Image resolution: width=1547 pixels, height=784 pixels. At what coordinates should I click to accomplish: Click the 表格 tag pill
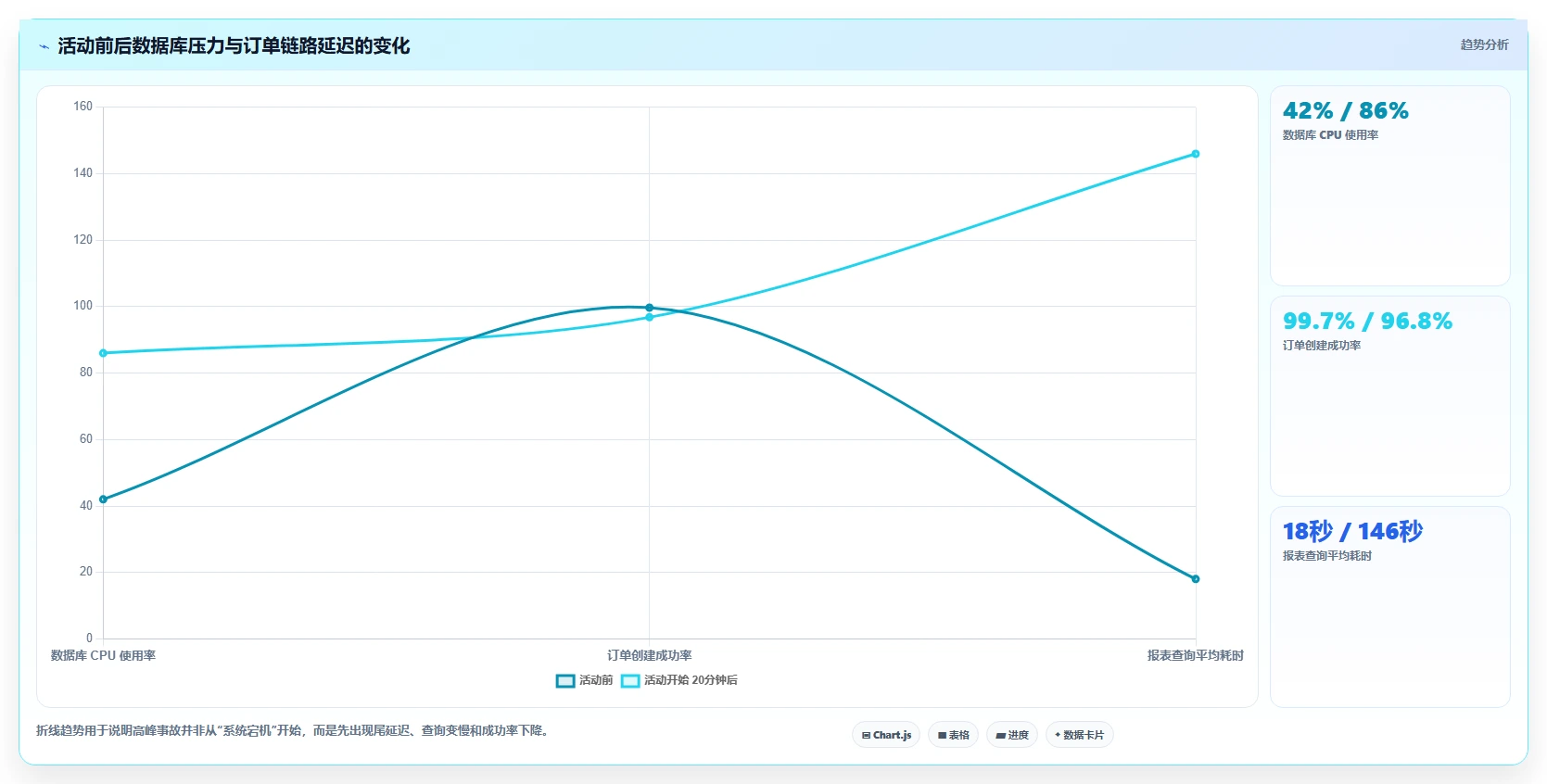click(x=953, y=735)
